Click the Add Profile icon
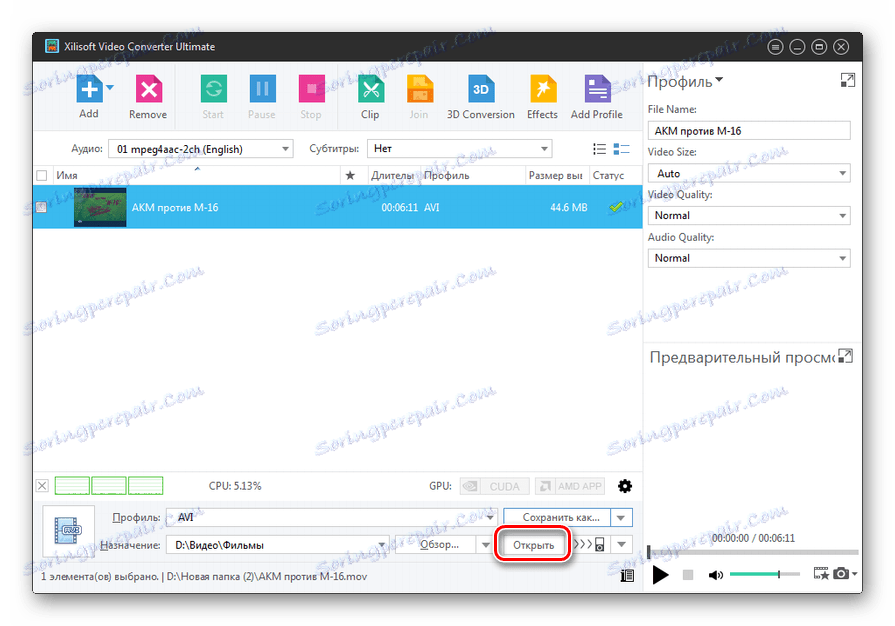This screenshot has width=895, height=626. 597,89
